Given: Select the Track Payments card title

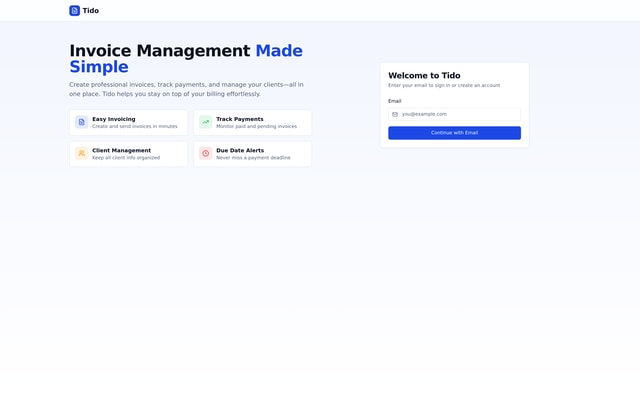Looking at the screenshot, I should click(x=239, y=119).
